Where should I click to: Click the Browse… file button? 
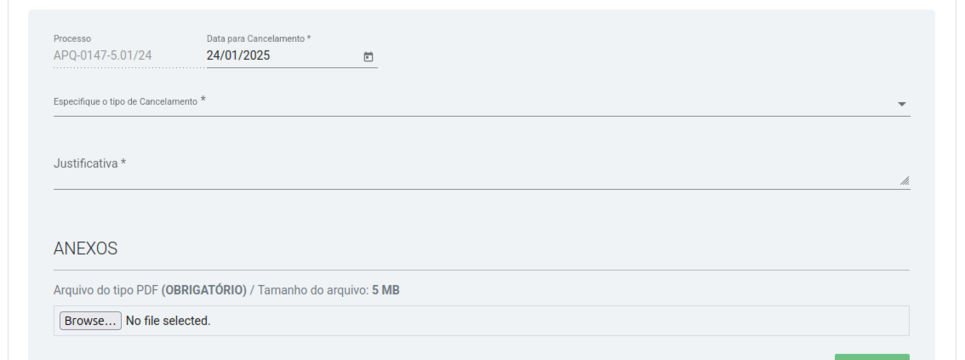(x=90, y=321)
